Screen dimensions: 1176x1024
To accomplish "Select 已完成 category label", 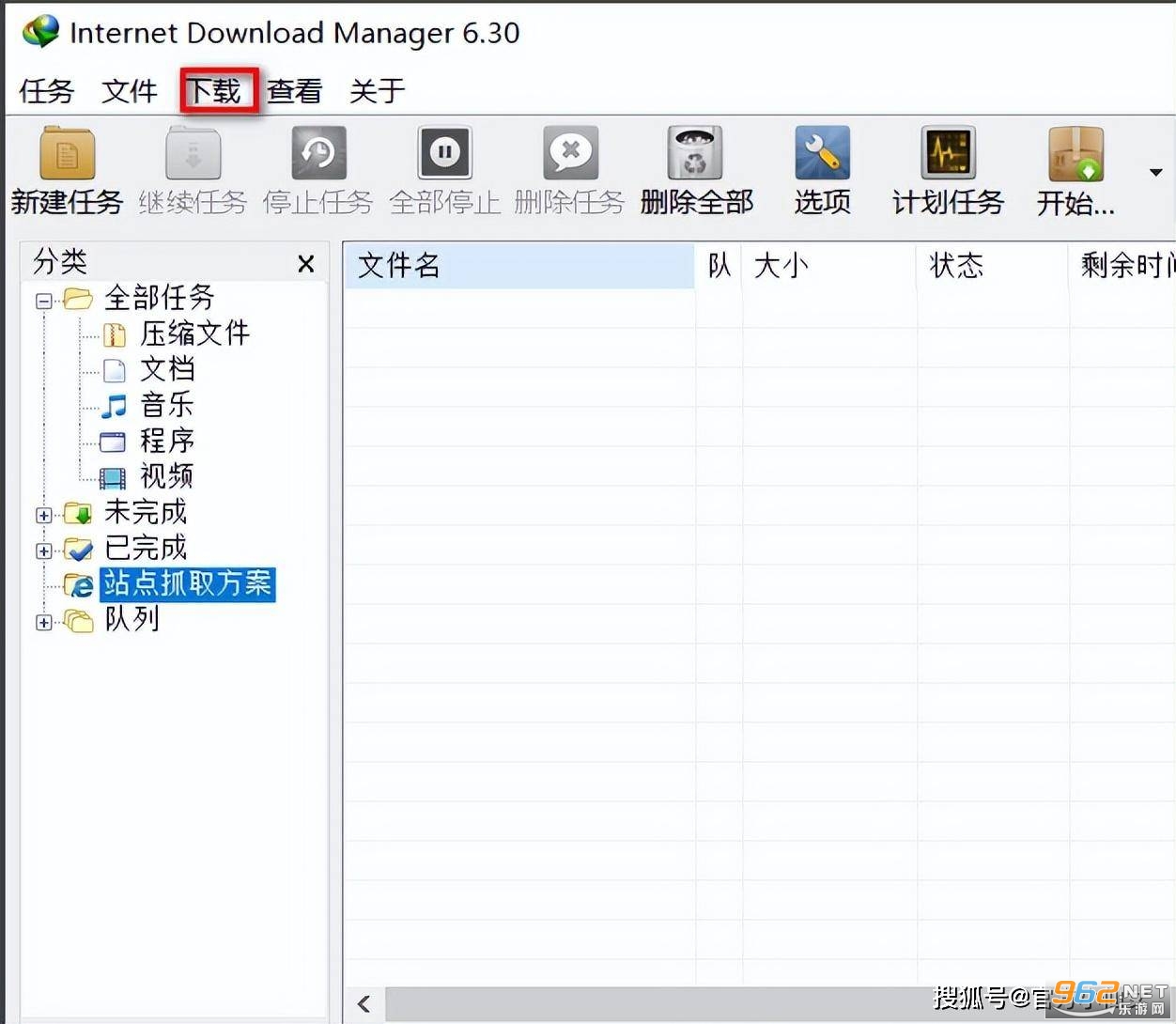I will [x=146, y=548].
